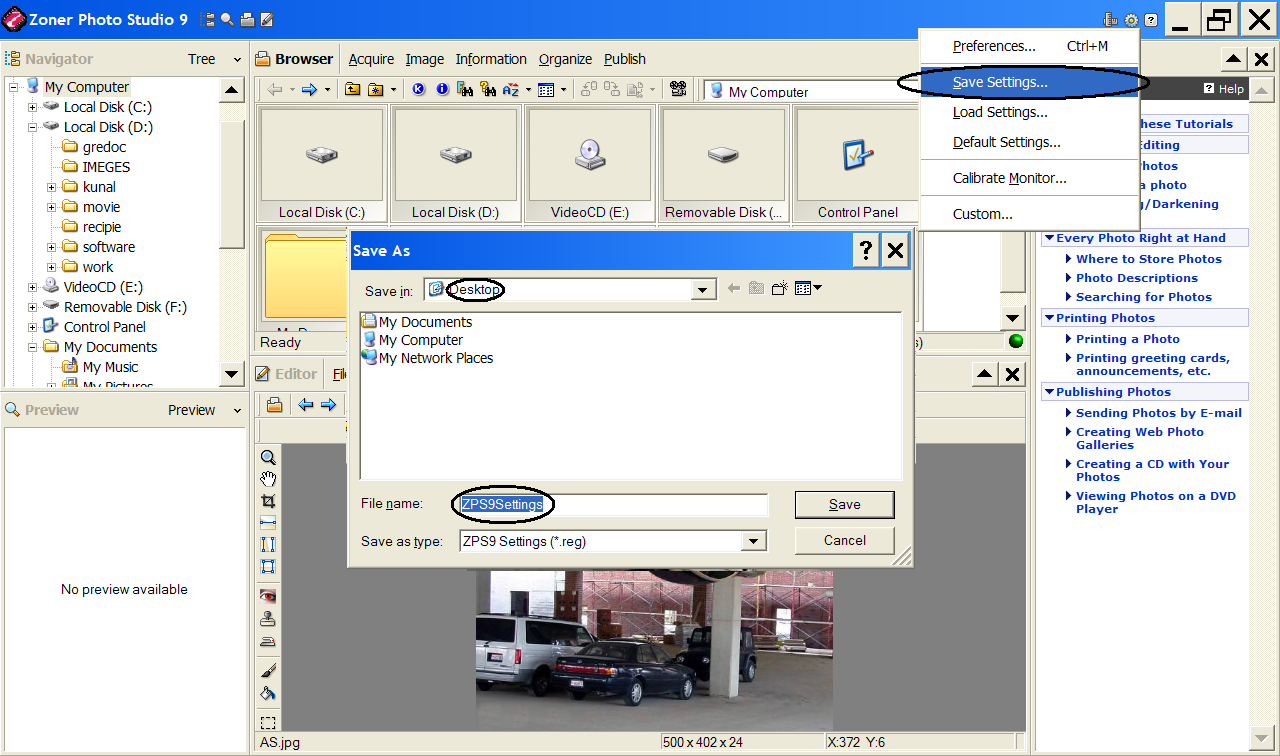Open the Publish menu
1280x756 pixels.
625,59
